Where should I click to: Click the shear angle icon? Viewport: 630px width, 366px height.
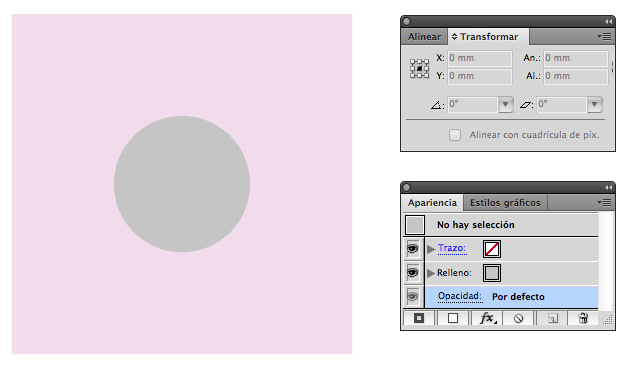click(526, 105)
